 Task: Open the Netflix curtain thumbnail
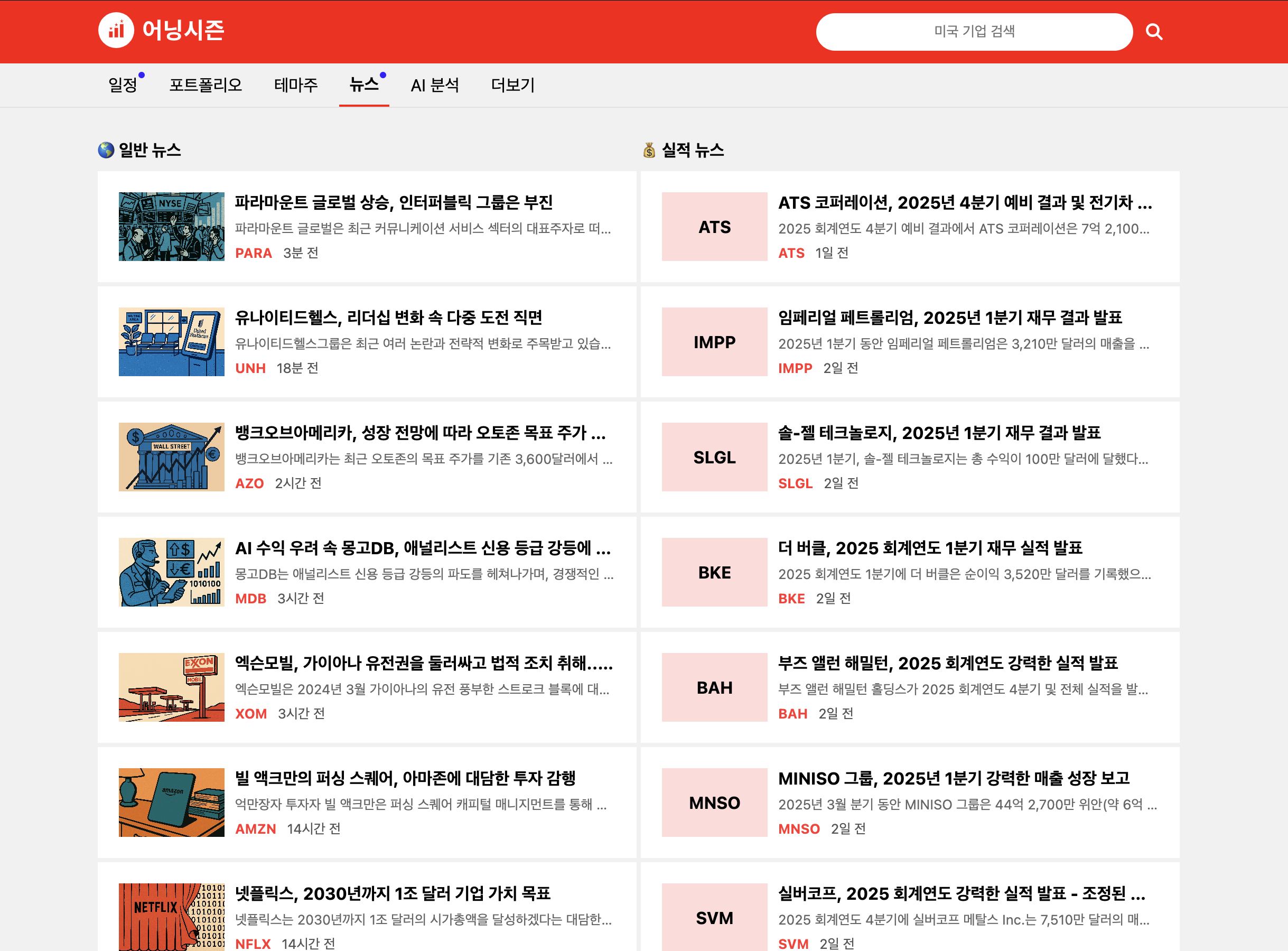[x=172, y=917]
